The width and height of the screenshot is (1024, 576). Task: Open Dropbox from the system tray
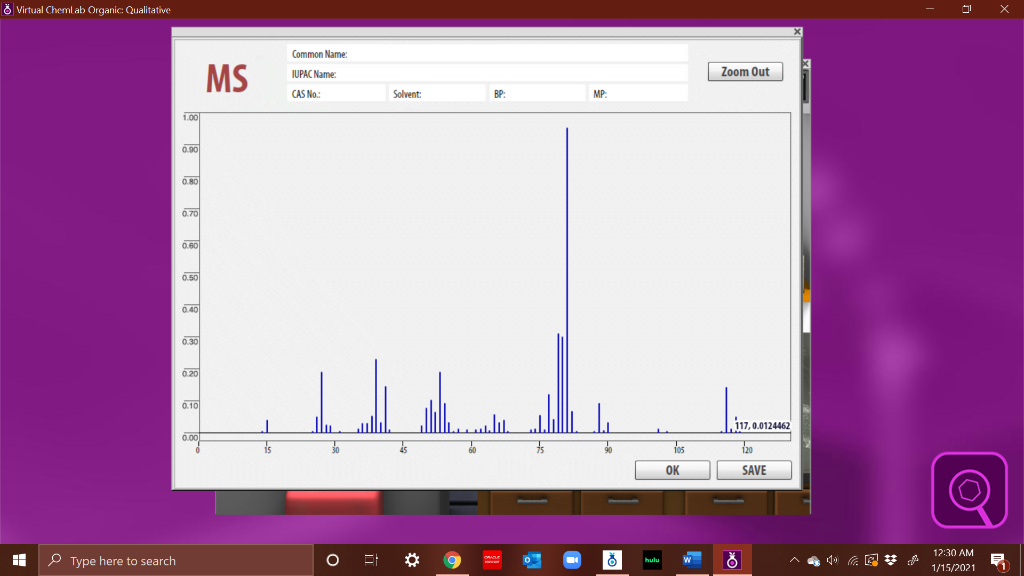(x=889, y=560)
